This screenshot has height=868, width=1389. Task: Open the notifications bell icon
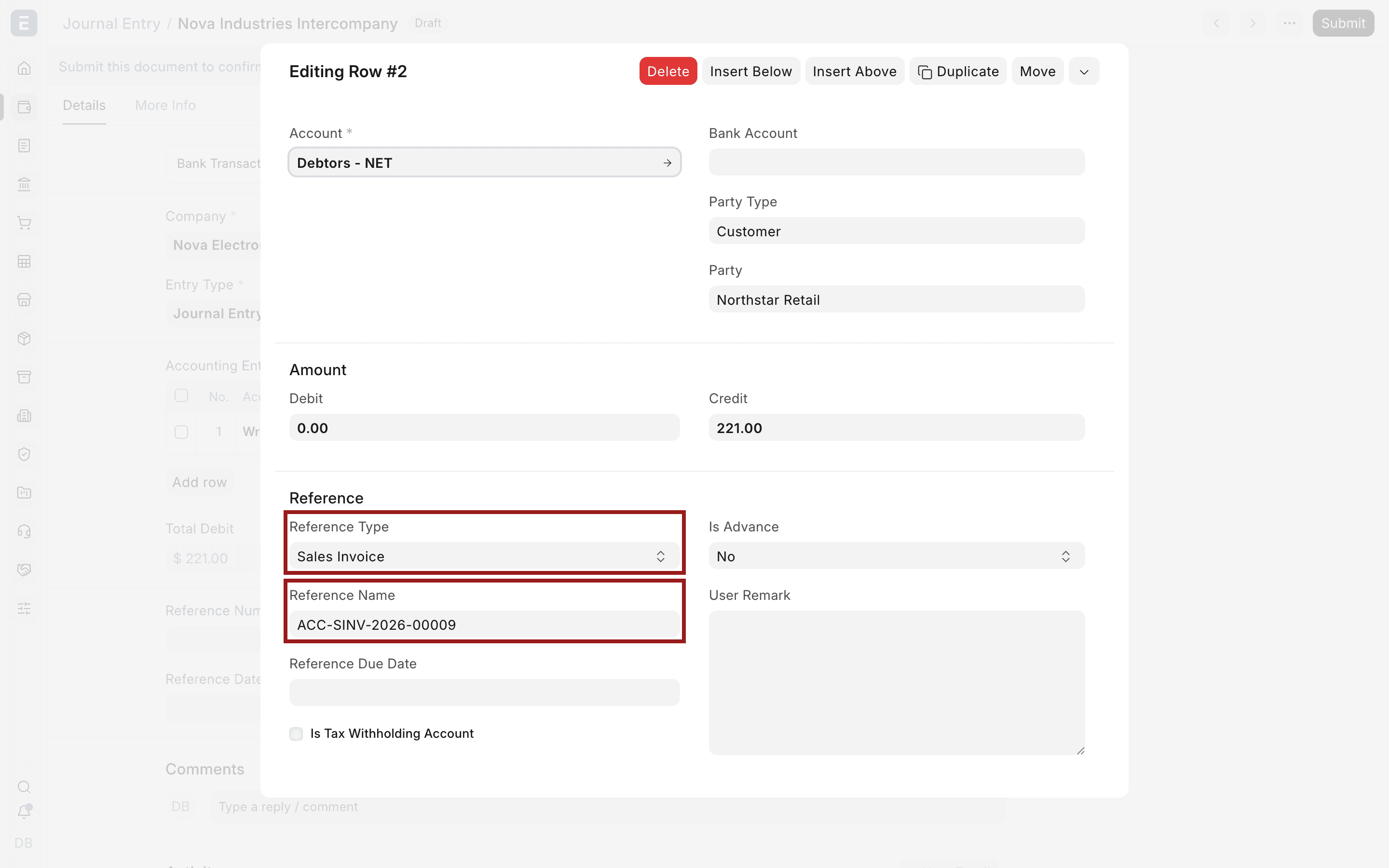point(24,812)
